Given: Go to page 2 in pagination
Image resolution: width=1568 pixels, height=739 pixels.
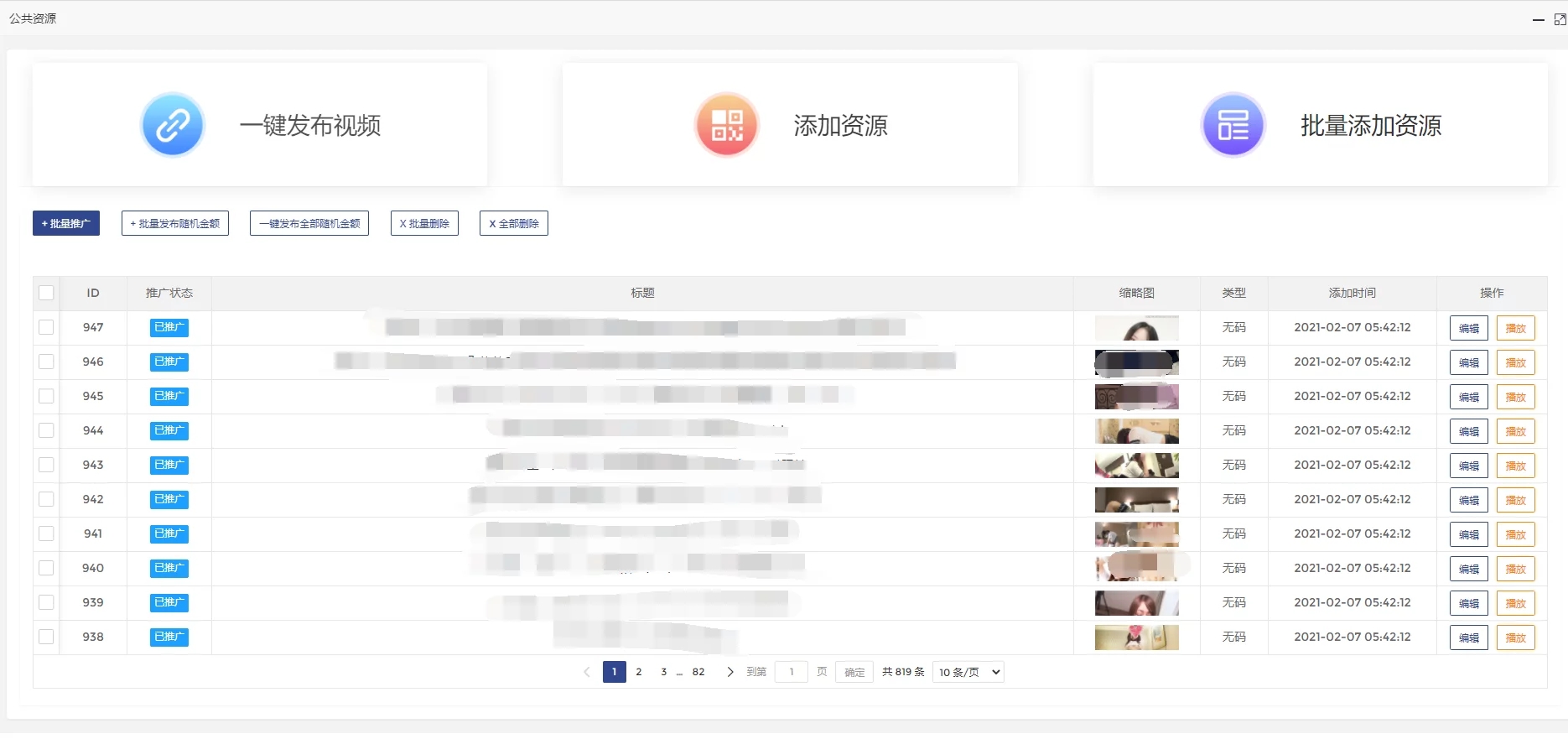Looking at the screenshot, I should point(639,672).
